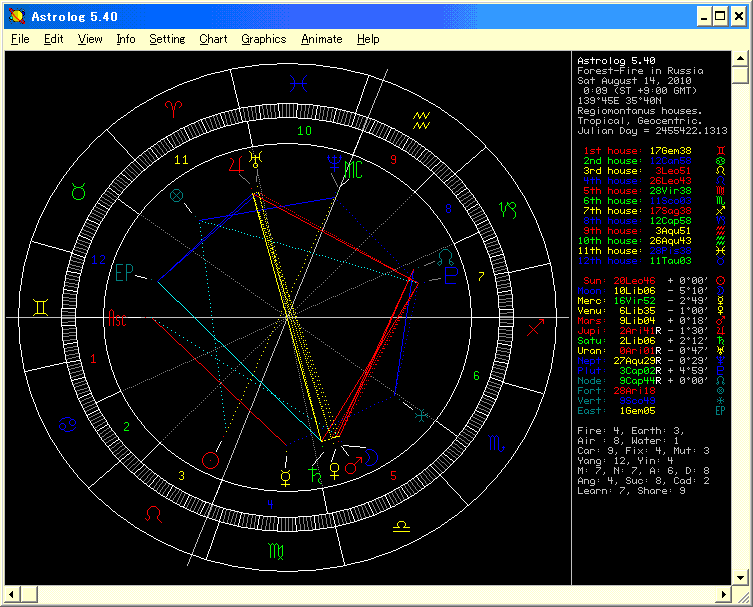Click the 'Forest-Fire in Russia' chart title
This screenshot has height=607, width=753.
click(x=640, y=71)
